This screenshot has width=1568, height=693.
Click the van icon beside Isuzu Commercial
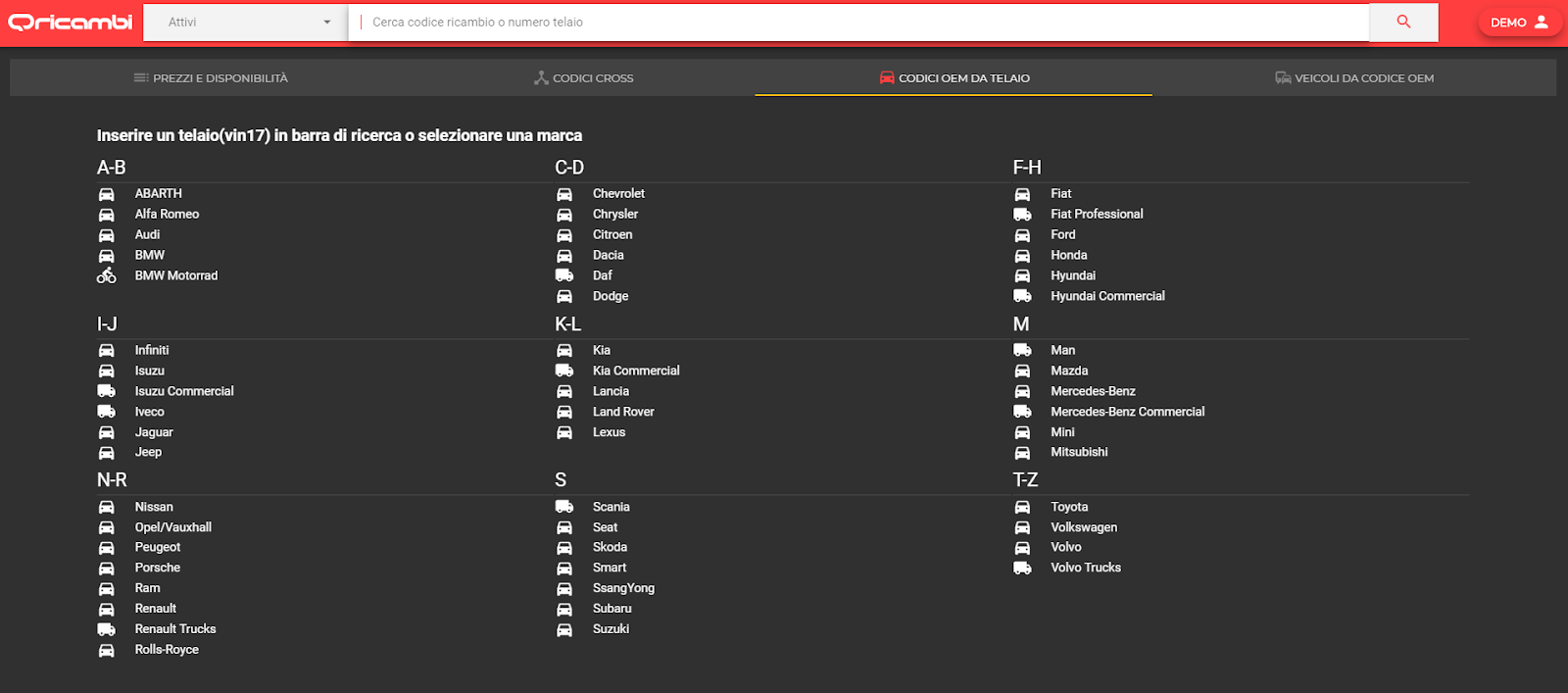[x=106, y=391]
